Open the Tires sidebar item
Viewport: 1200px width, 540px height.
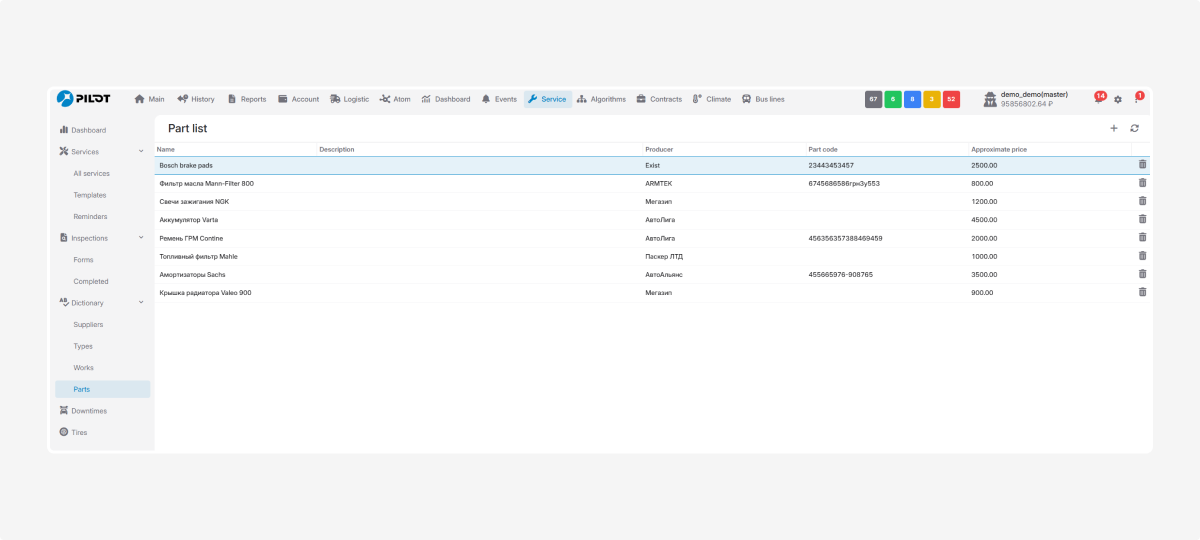coord(79,433)
